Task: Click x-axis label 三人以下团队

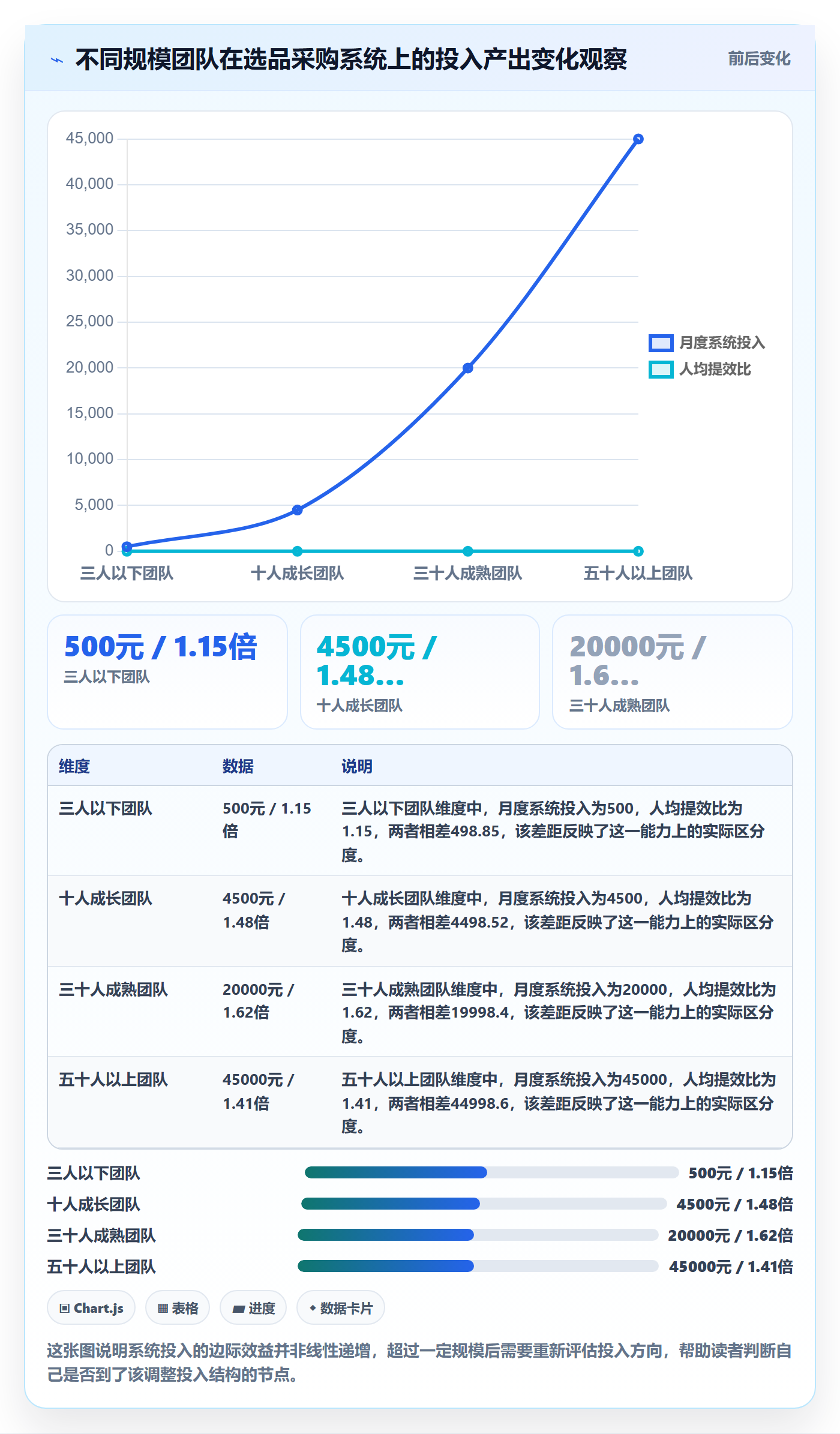Action: (x=127, y=573)
